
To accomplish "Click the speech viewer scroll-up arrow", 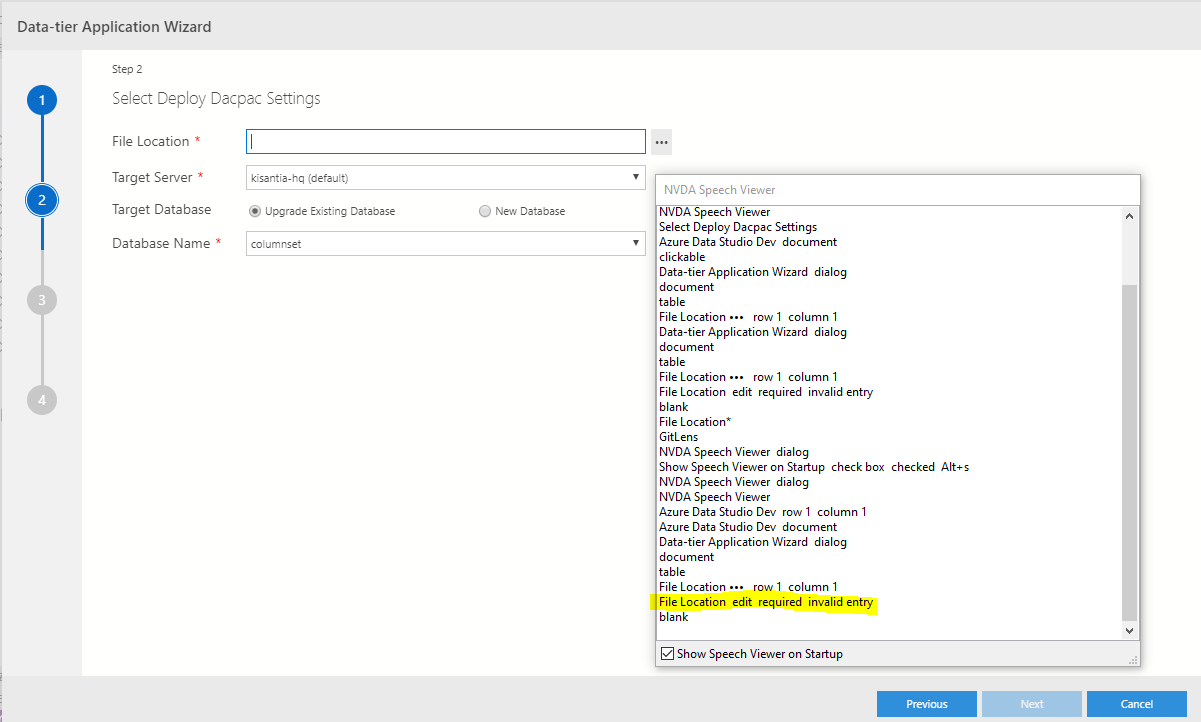I will (1128, 214).
